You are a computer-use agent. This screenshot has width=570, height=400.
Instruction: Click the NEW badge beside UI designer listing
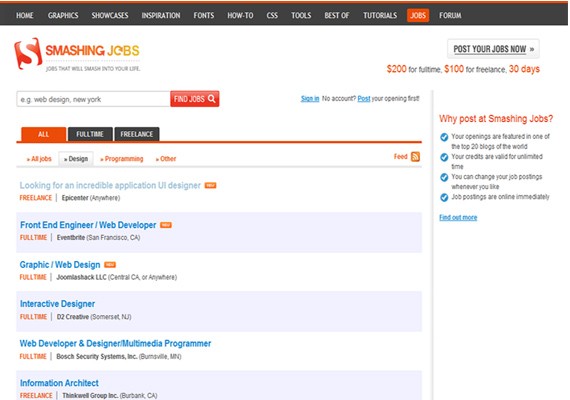coord(210,185)
